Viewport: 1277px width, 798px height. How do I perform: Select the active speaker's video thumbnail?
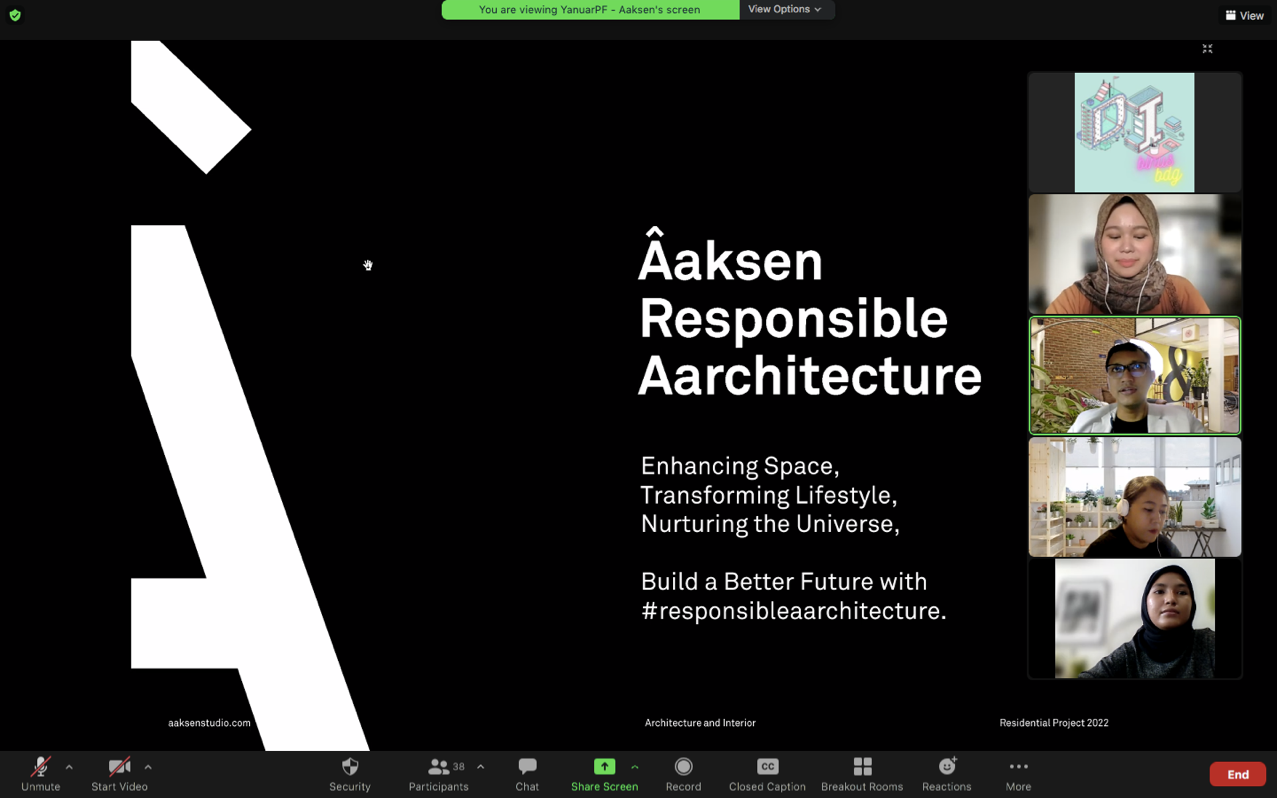point(1134,376)
